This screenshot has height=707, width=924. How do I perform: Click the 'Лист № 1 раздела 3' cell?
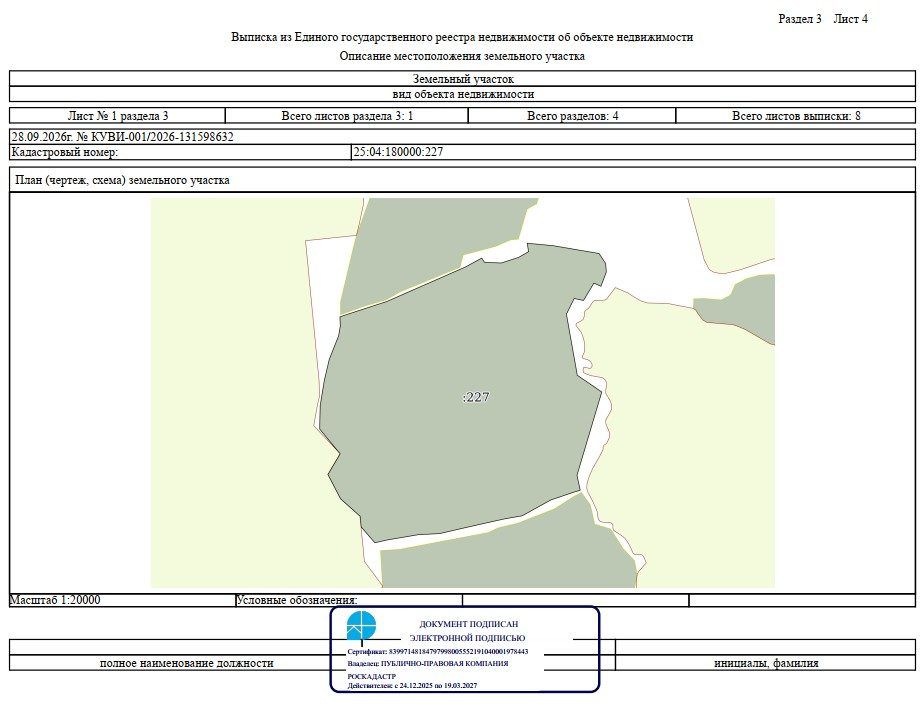click(117, 115)
